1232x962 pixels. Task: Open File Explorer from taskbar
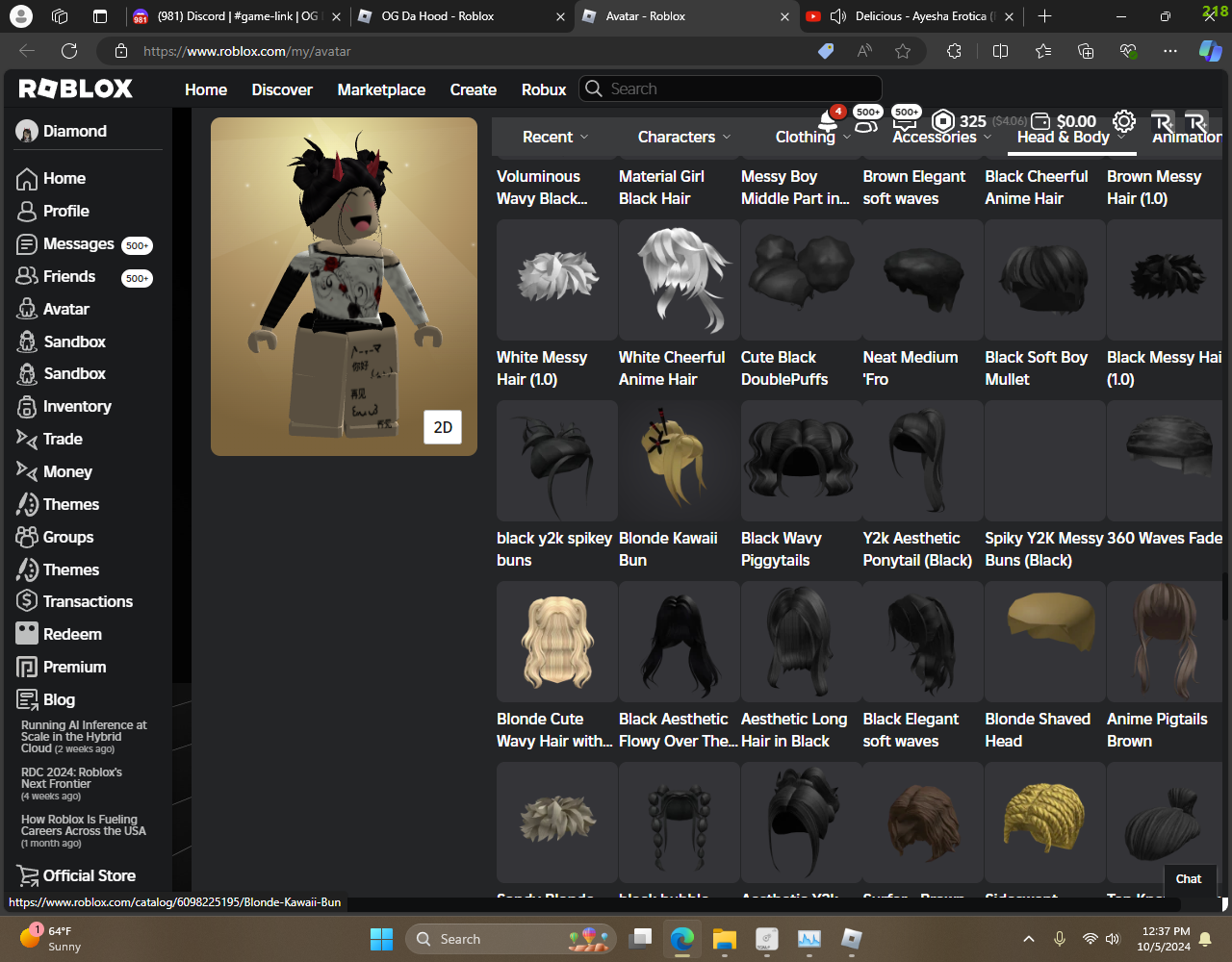click(x=725, y=939)
